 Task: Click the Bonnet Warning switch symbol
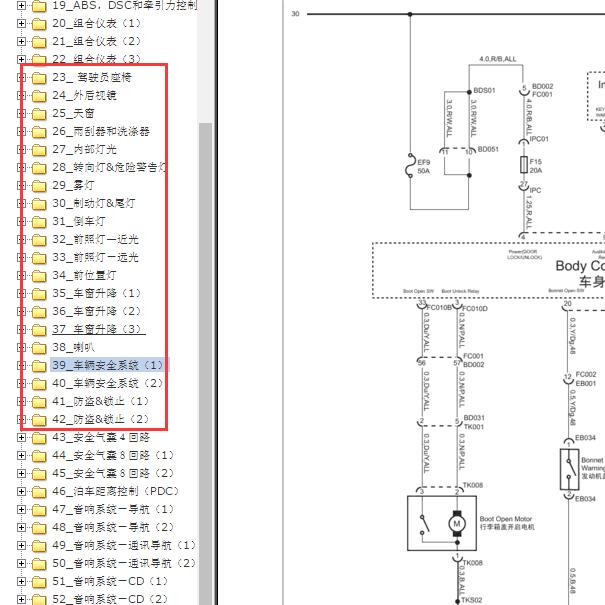point(569,469)
